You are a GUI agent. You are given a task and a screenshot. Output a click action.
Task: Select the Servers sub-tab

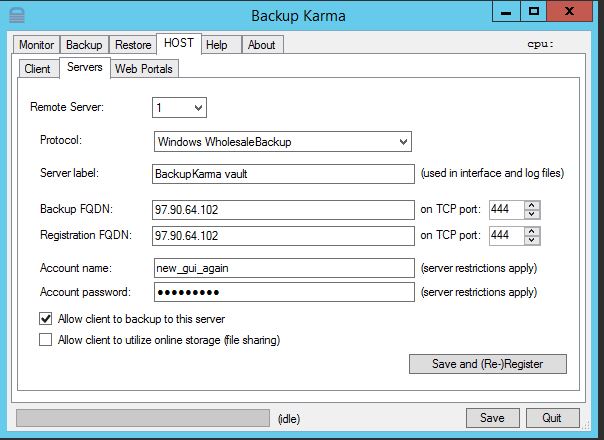pyautogui.click(x=85, y=67)
